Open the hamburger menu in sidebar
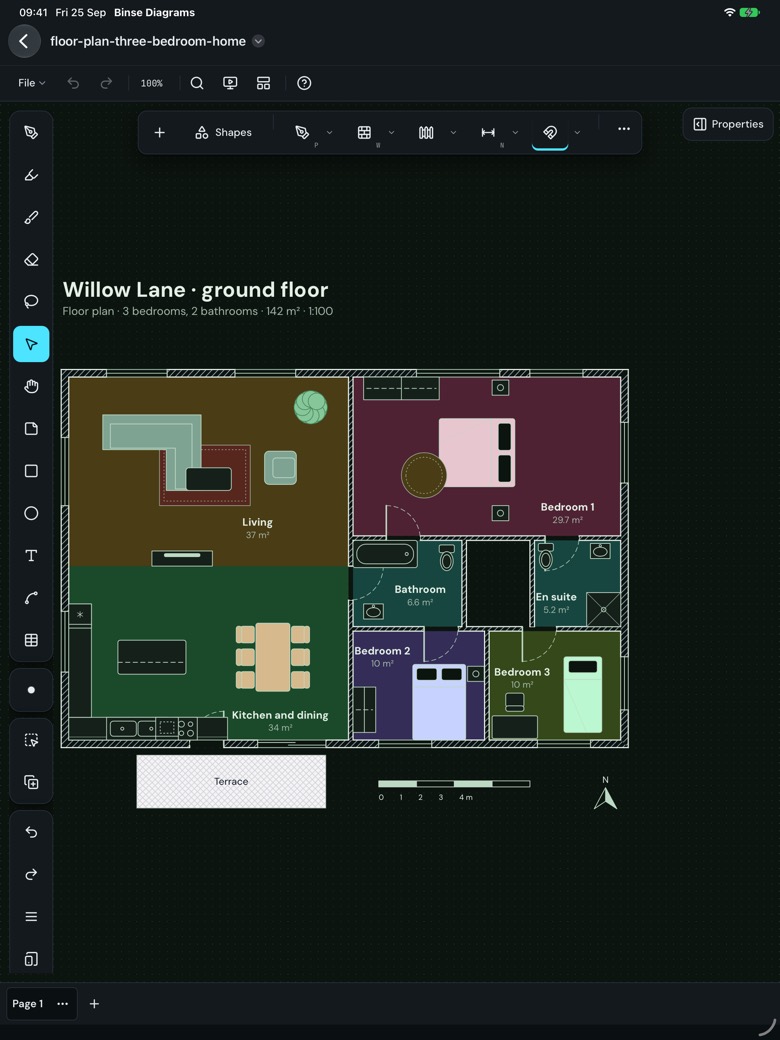780x1040 pixels. tap(31, 917)
